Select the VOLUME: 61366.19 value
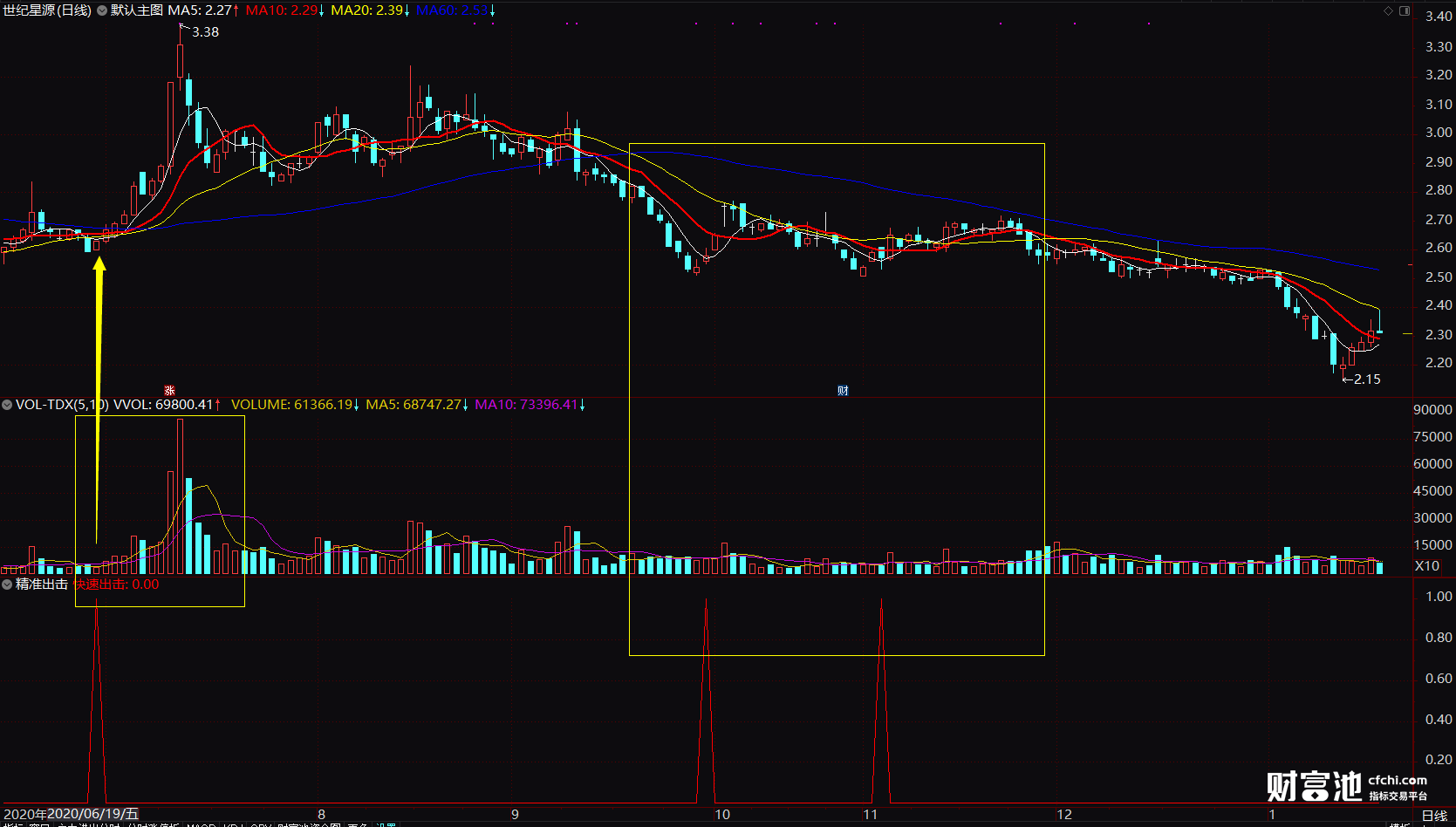 (292, 405)
